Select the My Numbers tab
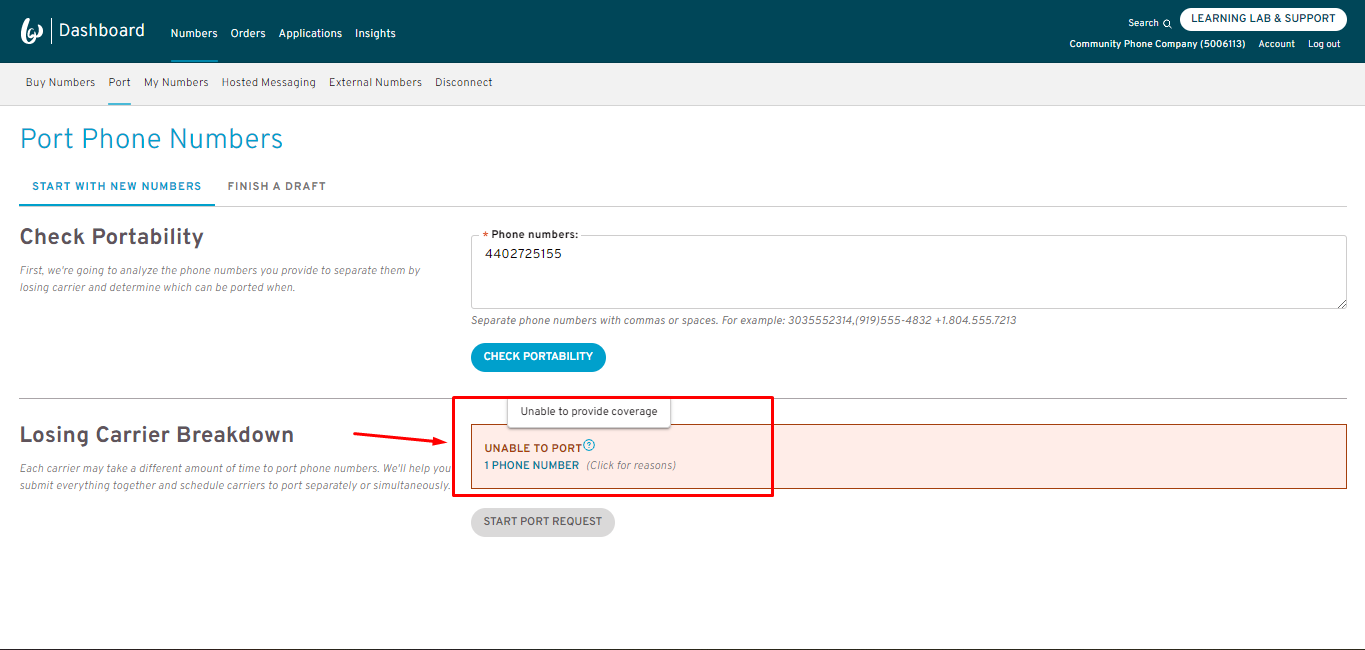Screen dimensions: 1365x650 (176, 82)
